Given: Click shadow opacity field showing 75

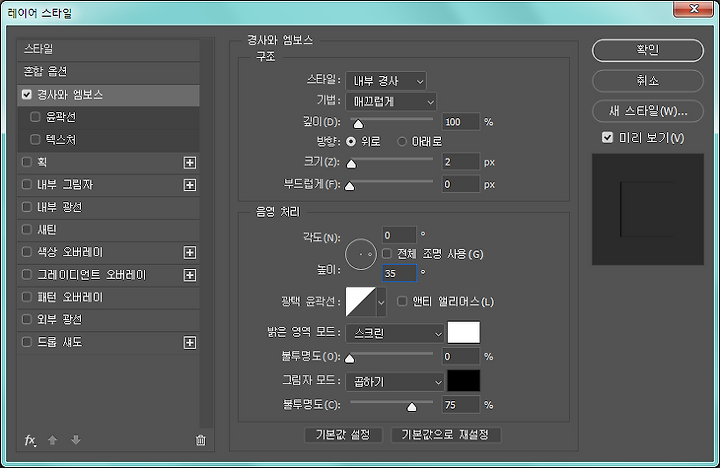Looking at the screenshot, I should tap(461, 405).
